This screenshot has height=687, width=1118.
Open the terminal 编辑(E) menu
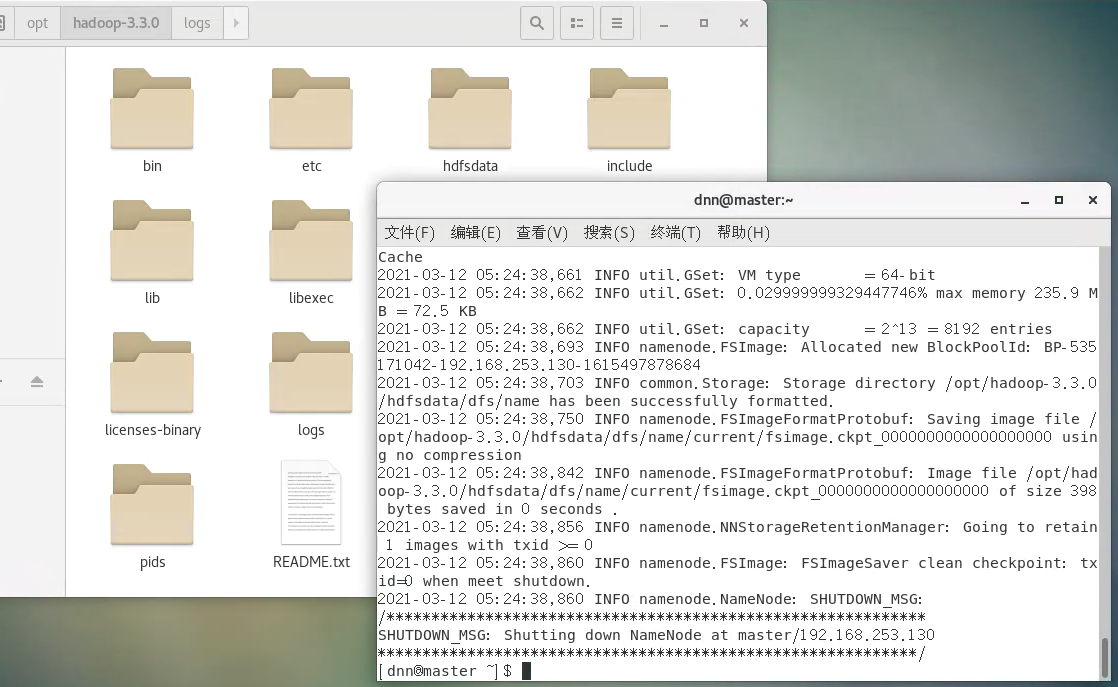476,232
